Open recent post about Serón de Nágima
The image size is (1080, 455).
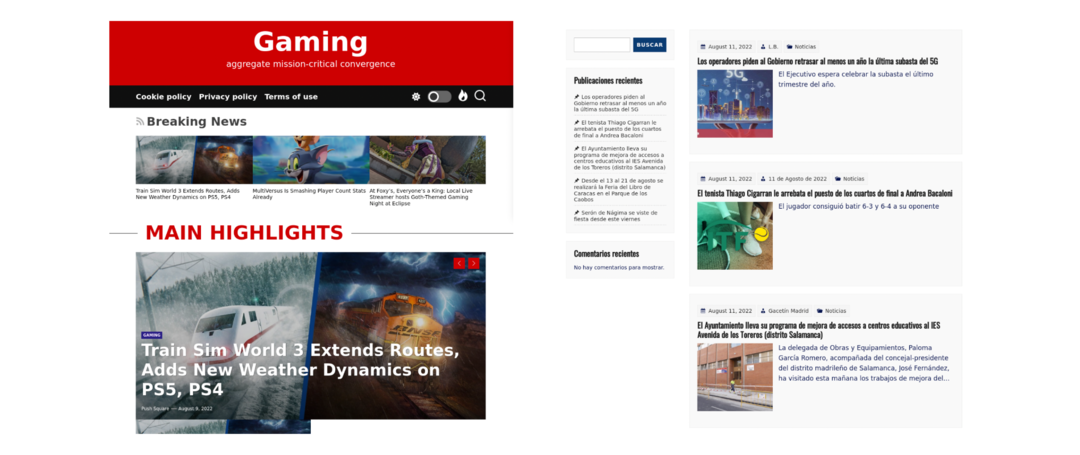pyautogui.click(x=617, y=215)
